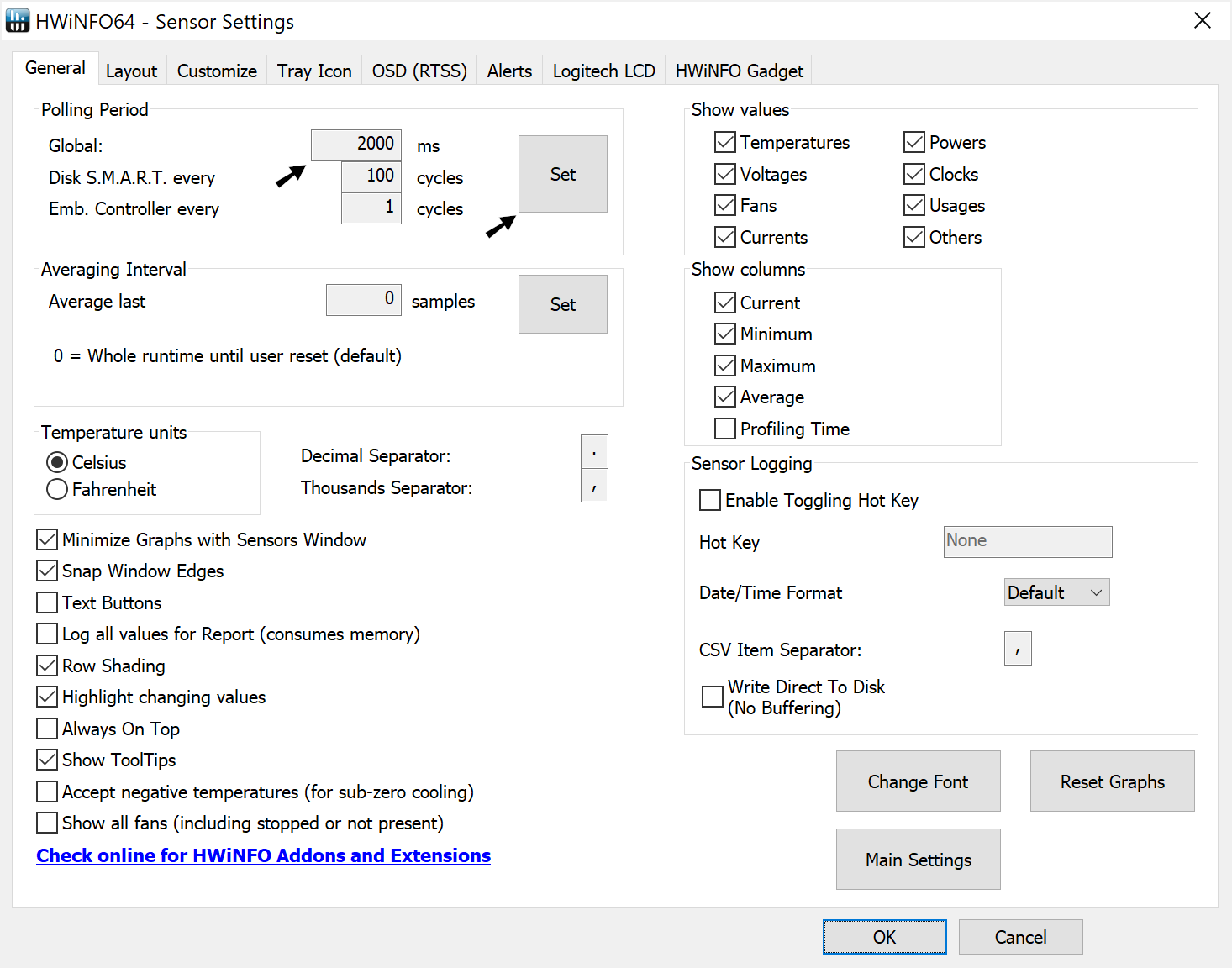Close the Sensor Settings window

[x=1203, y=20]
